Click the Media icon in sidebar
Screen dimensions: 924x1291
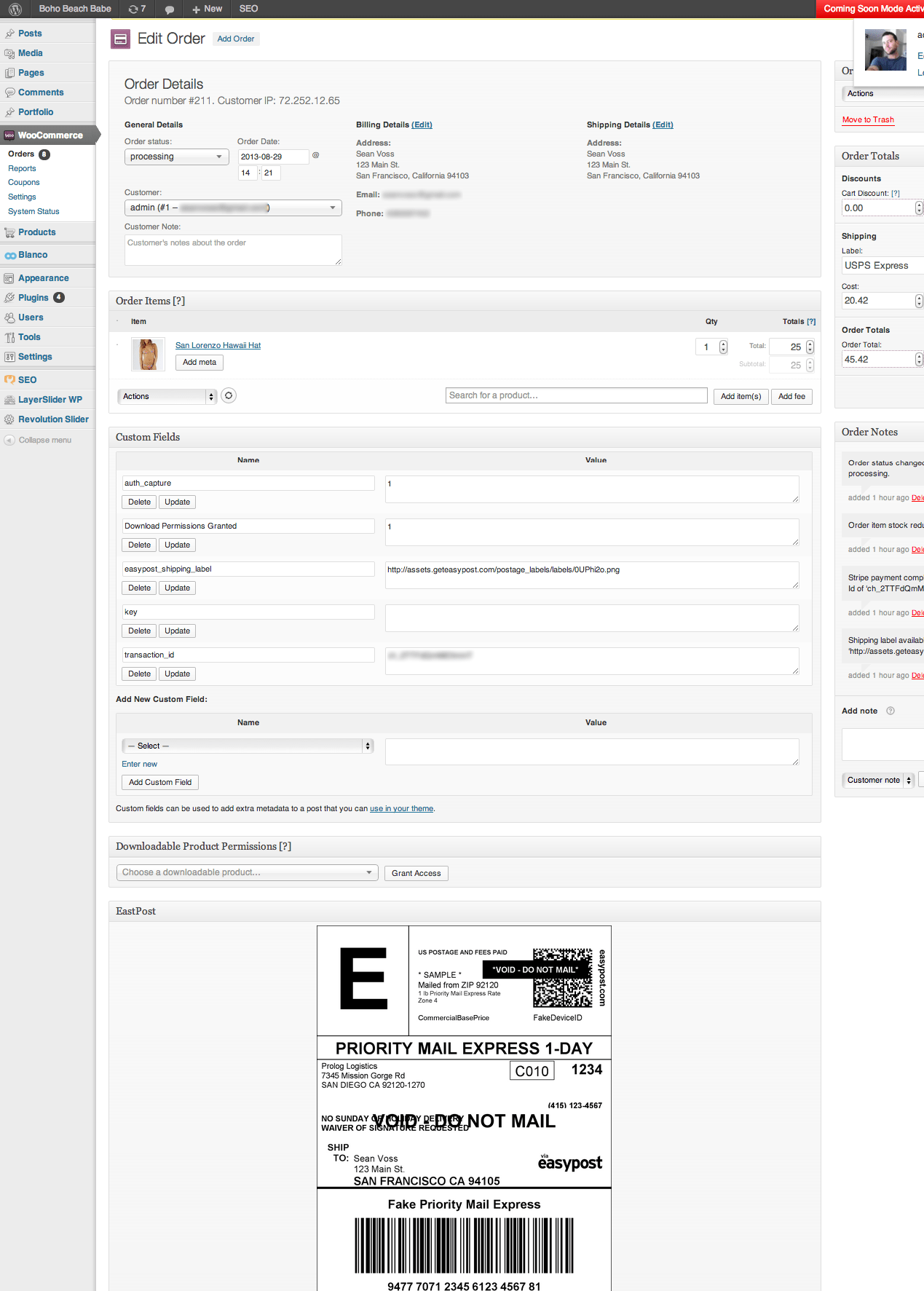9,53
